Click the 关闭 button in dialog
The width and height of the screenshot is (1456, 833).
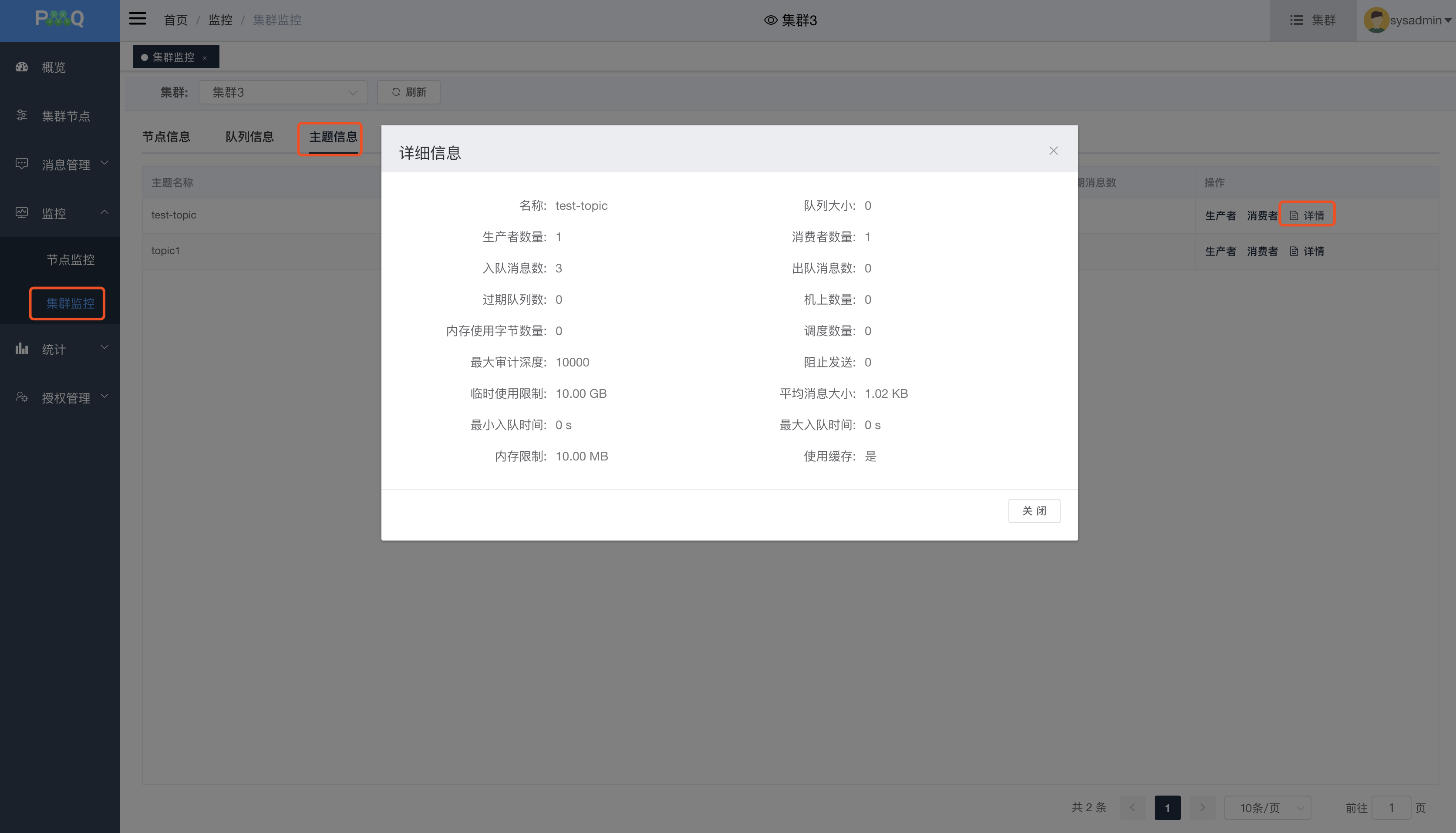point(1034,511)
